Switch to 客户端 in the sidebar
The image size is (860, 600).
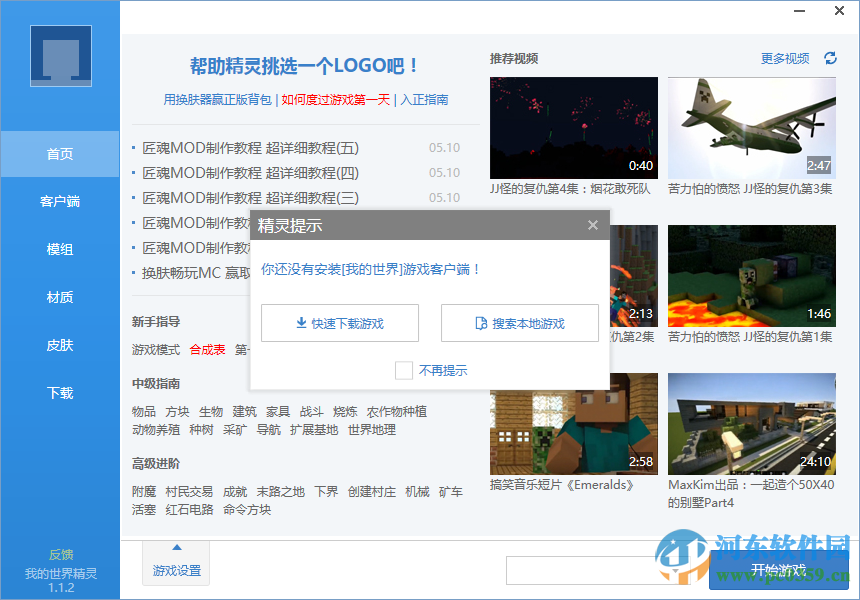(x=59, y=201)
